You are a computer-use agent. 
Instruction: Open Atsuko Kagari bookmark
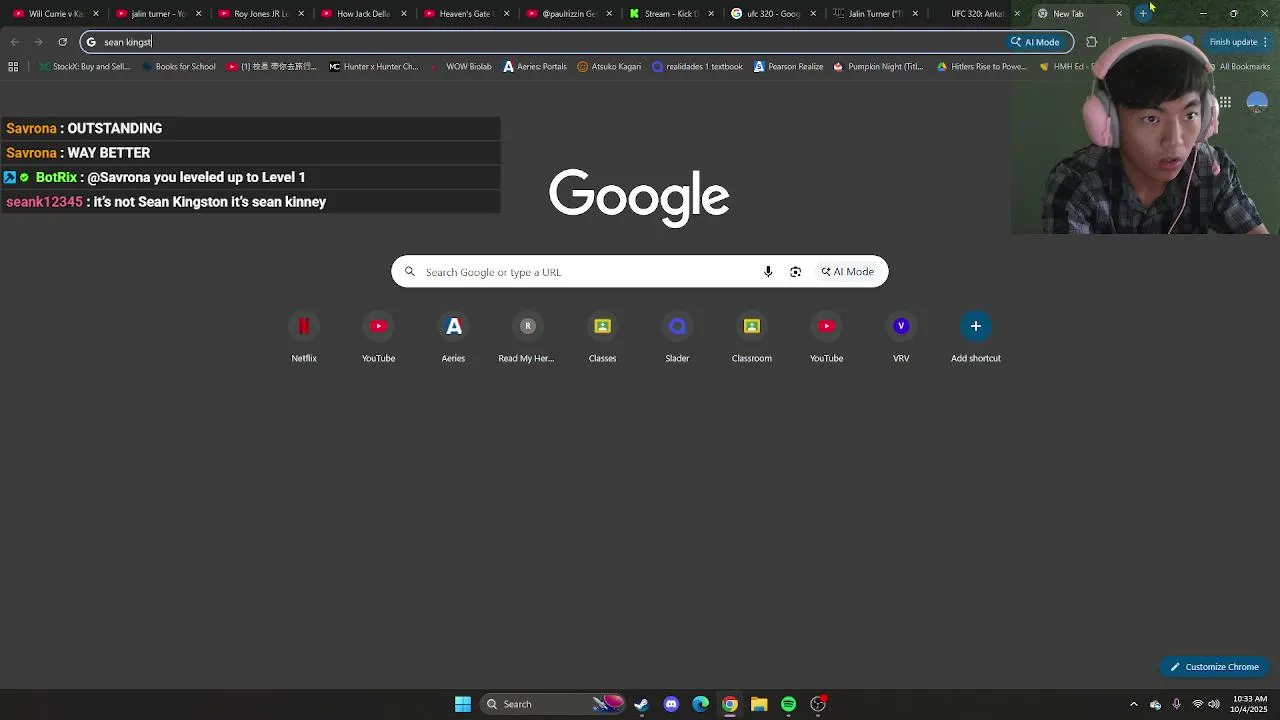(x=609, y=67)
